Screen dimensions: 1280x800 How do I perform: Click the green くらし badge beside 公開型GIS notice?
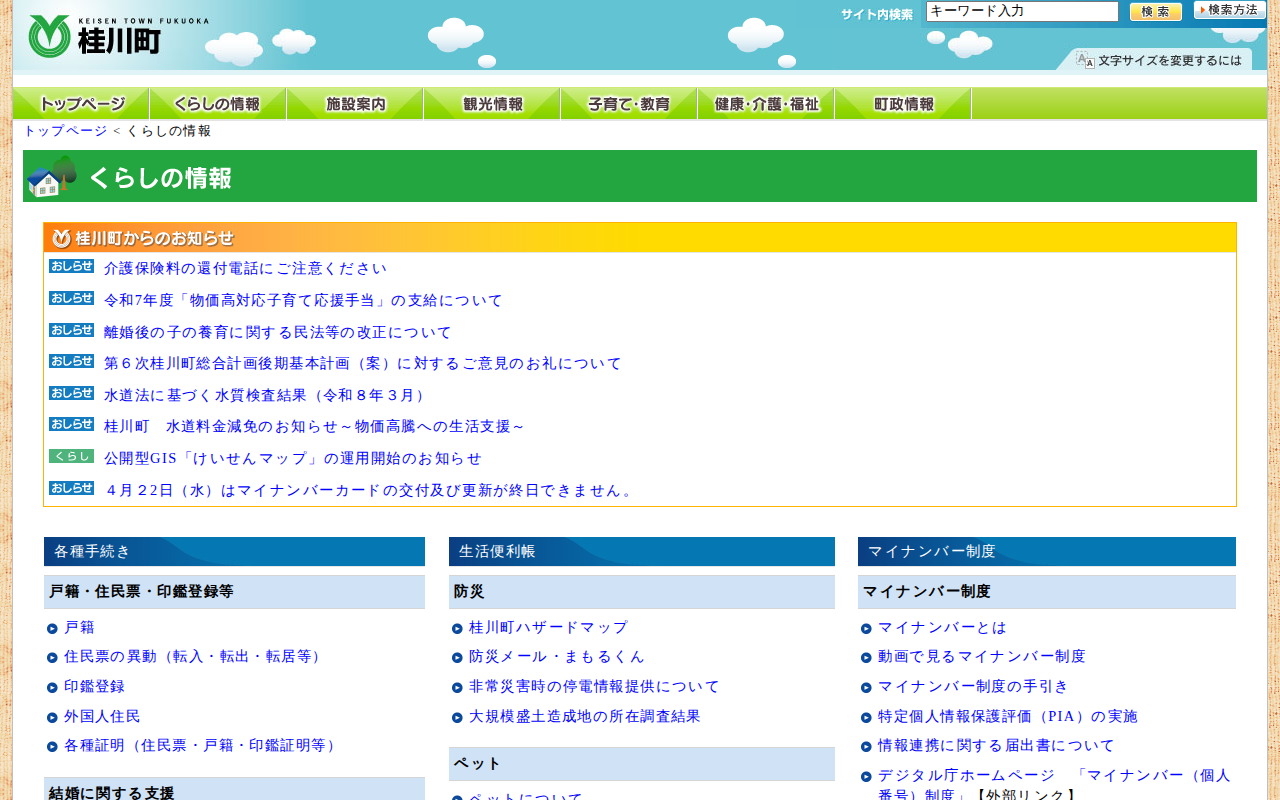(x=71, y=456)
